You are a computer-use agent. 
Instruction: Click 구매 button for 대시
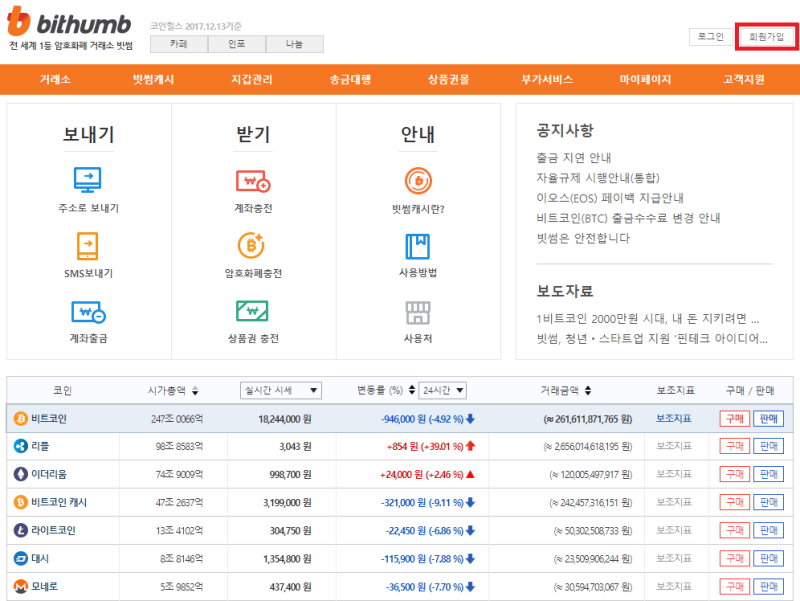pyautogui.click(x=735, y=559)
